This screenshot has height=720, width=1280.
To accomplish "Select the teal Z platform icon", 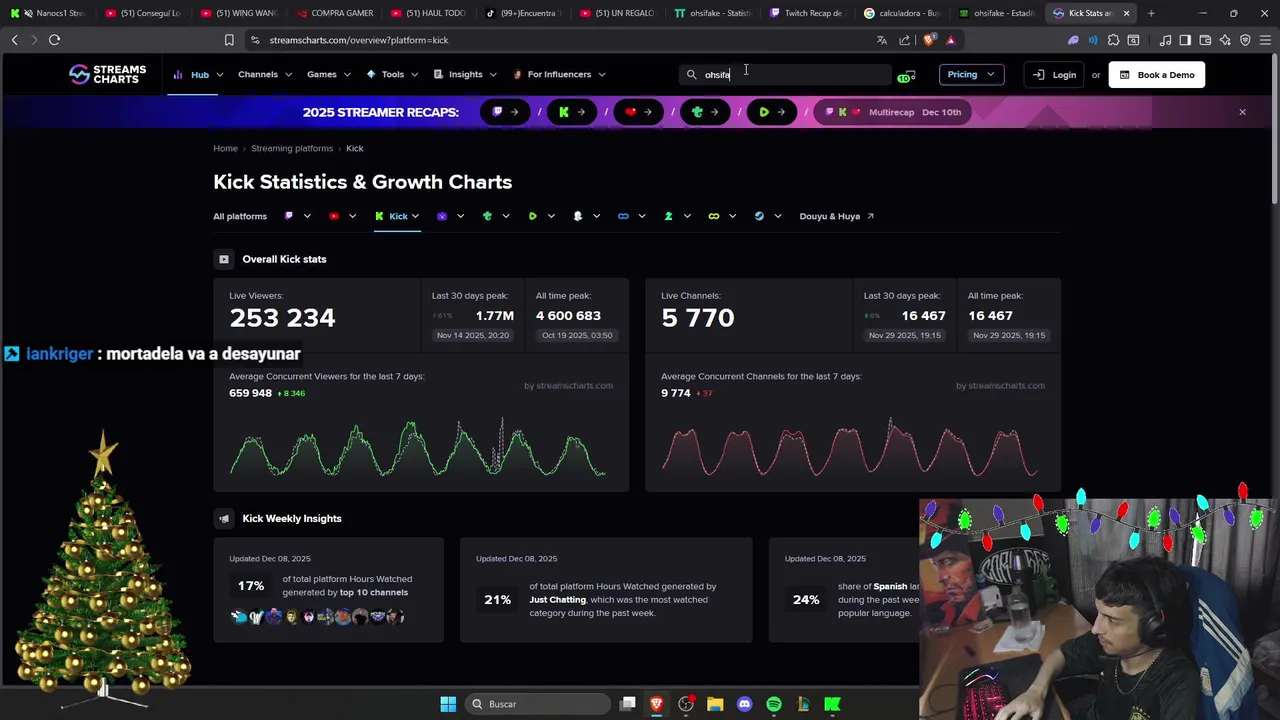I will click(x=668, y=216).
